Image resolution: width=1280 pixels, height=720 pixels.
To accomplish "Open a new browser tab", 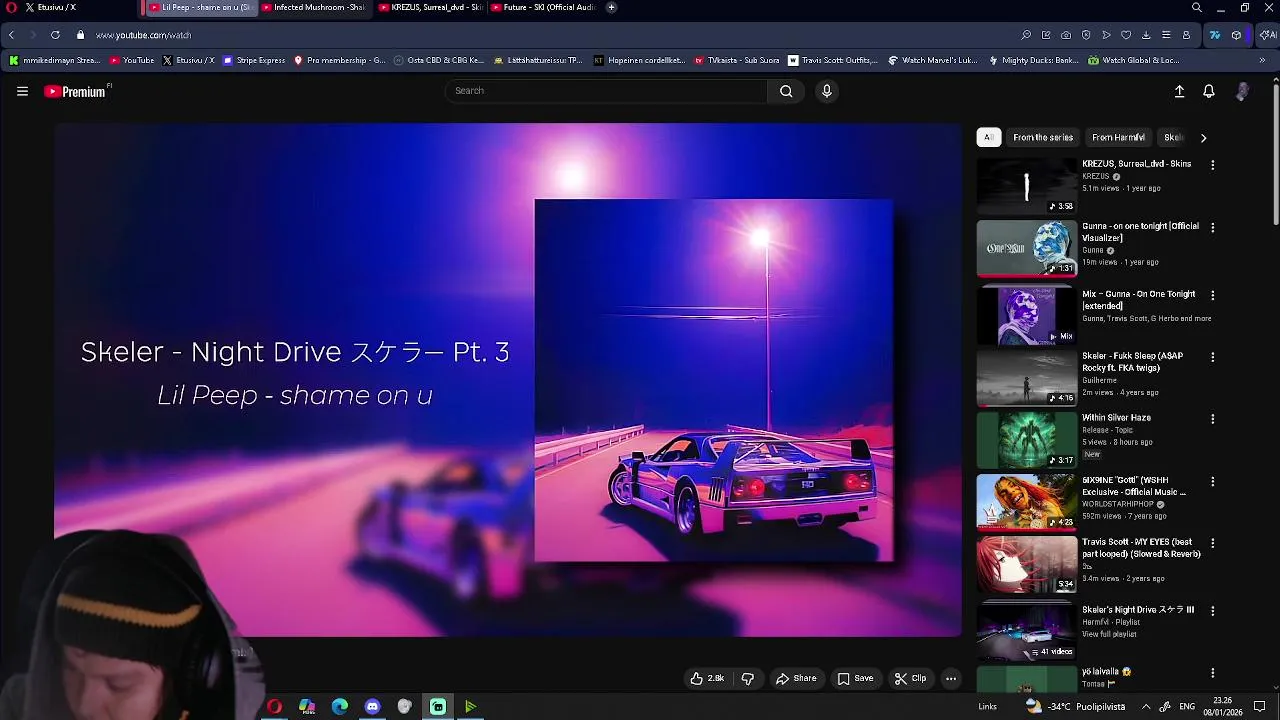I will (611, 7).
